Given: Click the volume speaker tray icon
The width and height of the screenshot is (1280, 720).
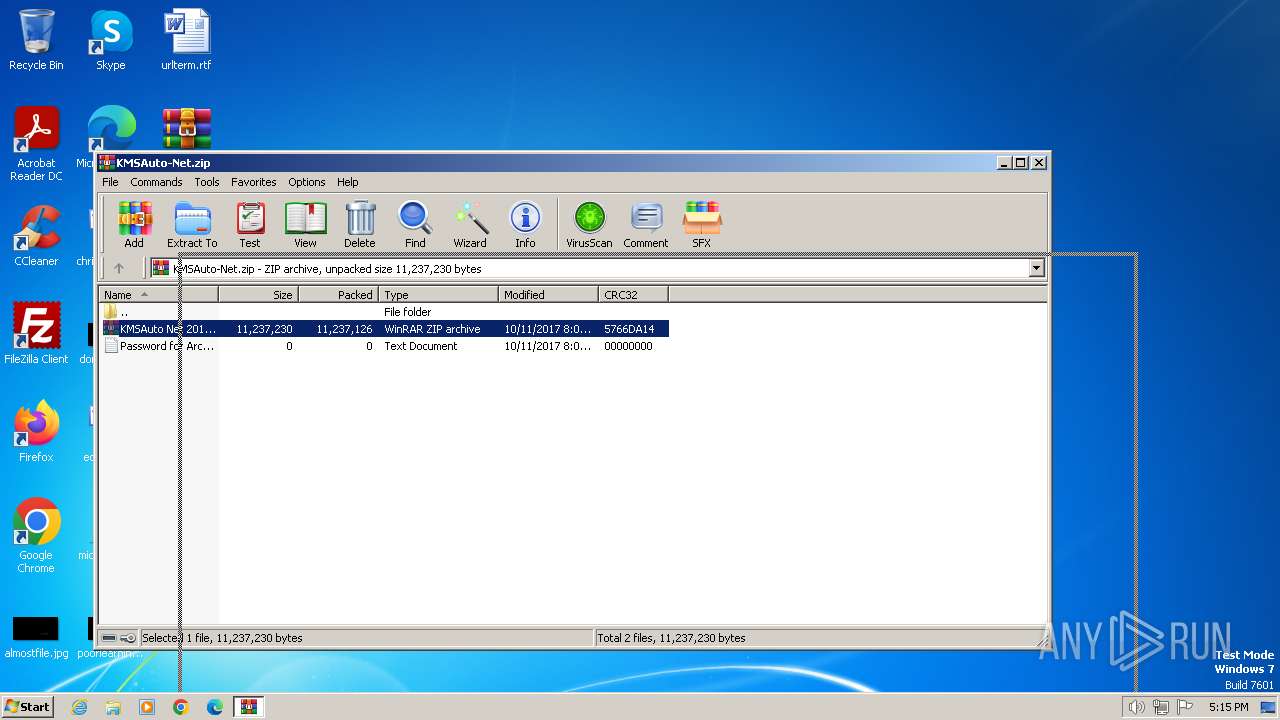Looking at the screenshot, I should (1136, 707).
